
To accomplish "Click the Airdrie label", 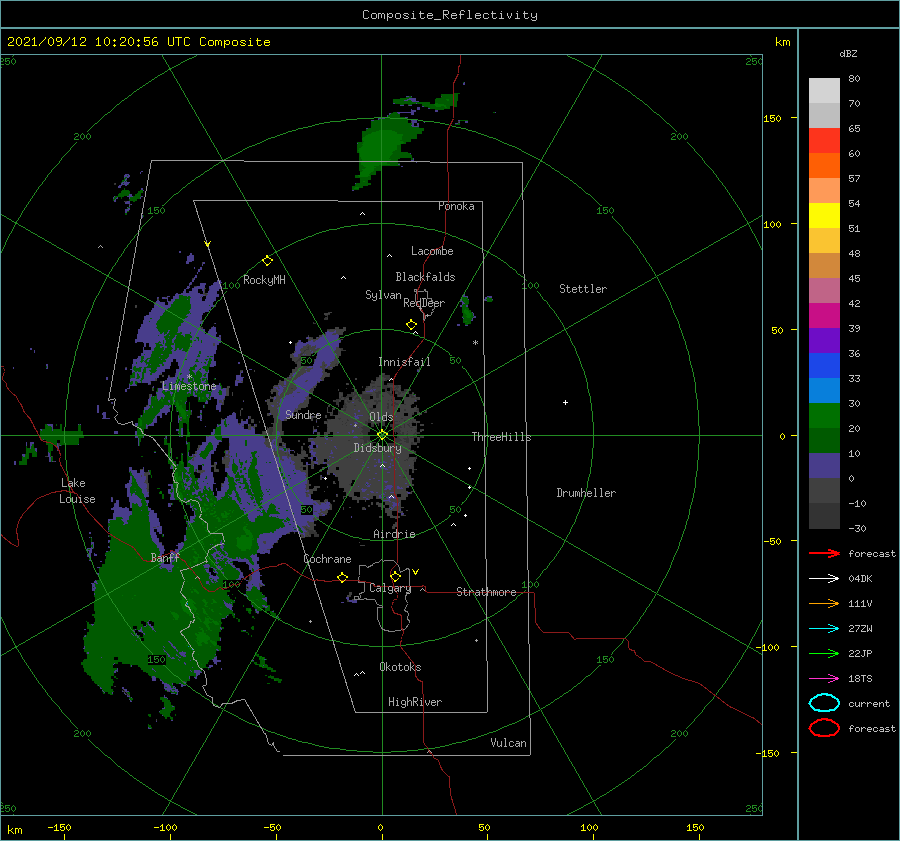I will [394, 534].
